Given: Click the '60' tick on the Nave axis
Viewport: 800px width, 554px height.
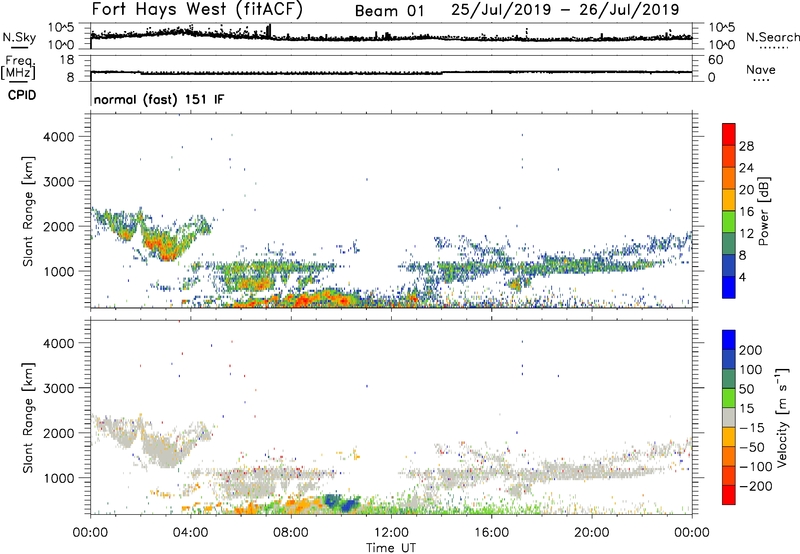Looking at the screenshot, I should pyautogui.click(x=716, y=60).
